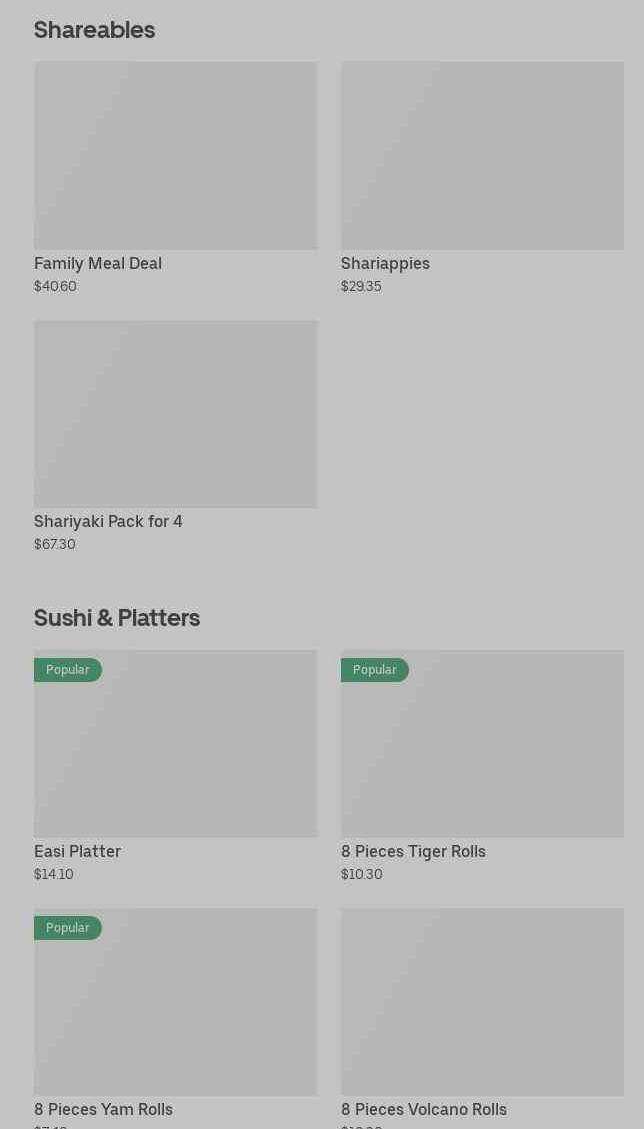Click the Popular badge on Yam Rolls
Screen dimensions: 644x1129
(x=67, y=928)
